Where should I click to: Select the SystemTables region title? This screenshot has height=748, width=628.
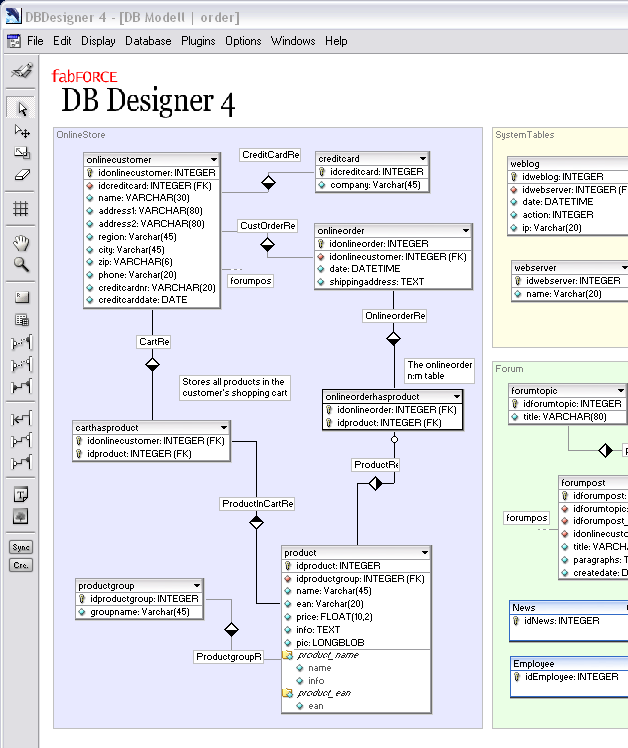[524, 135]
